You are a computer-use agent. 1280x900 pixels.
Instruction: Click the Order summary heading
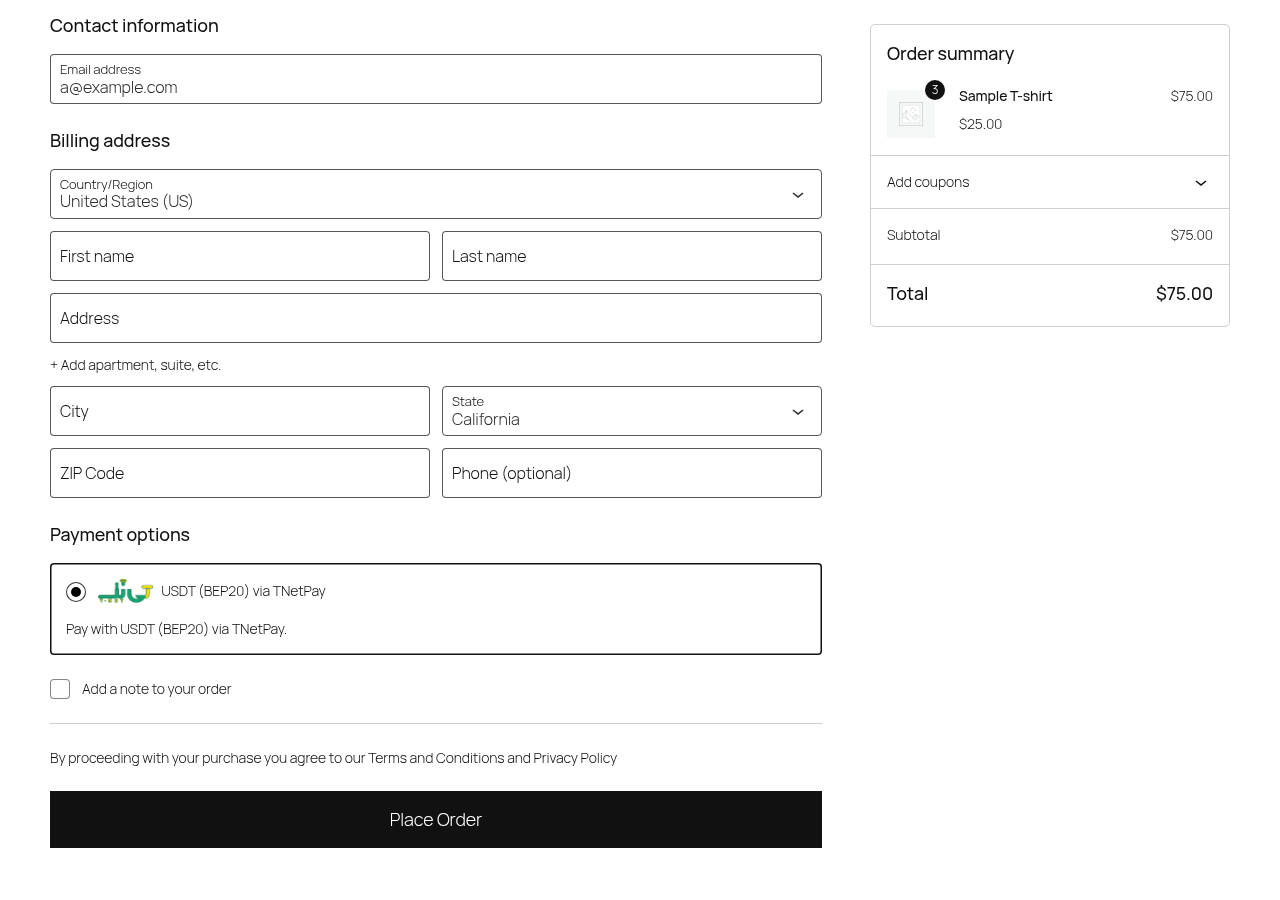point(950,54)
